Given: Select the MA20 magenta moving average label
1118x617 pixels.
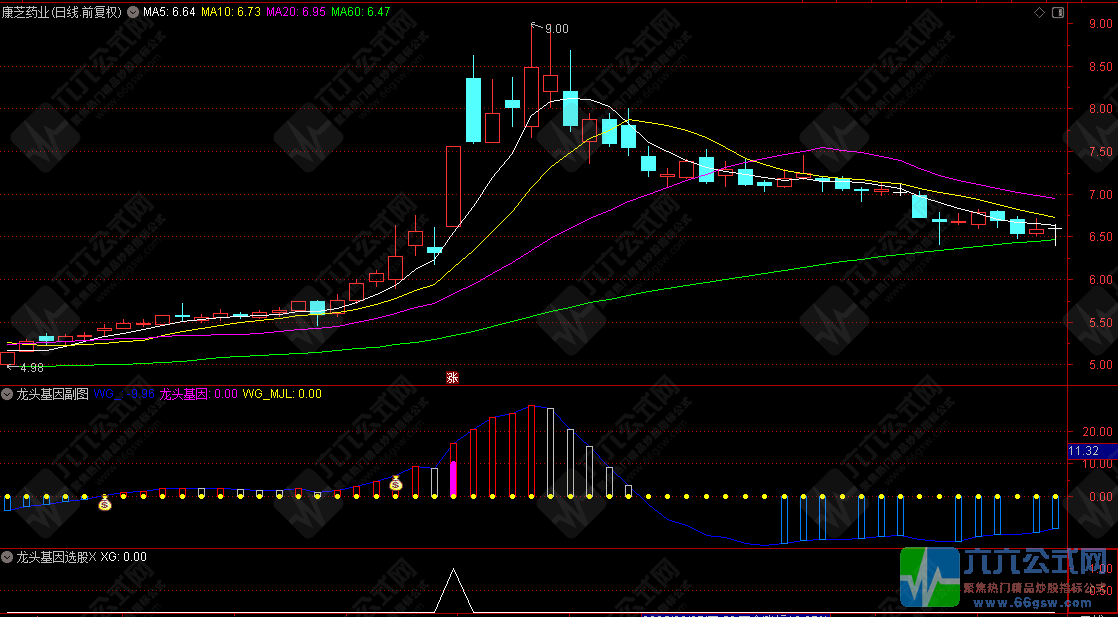Looking at the screenshot, I should pyautogui.click(x=296, y=13).
